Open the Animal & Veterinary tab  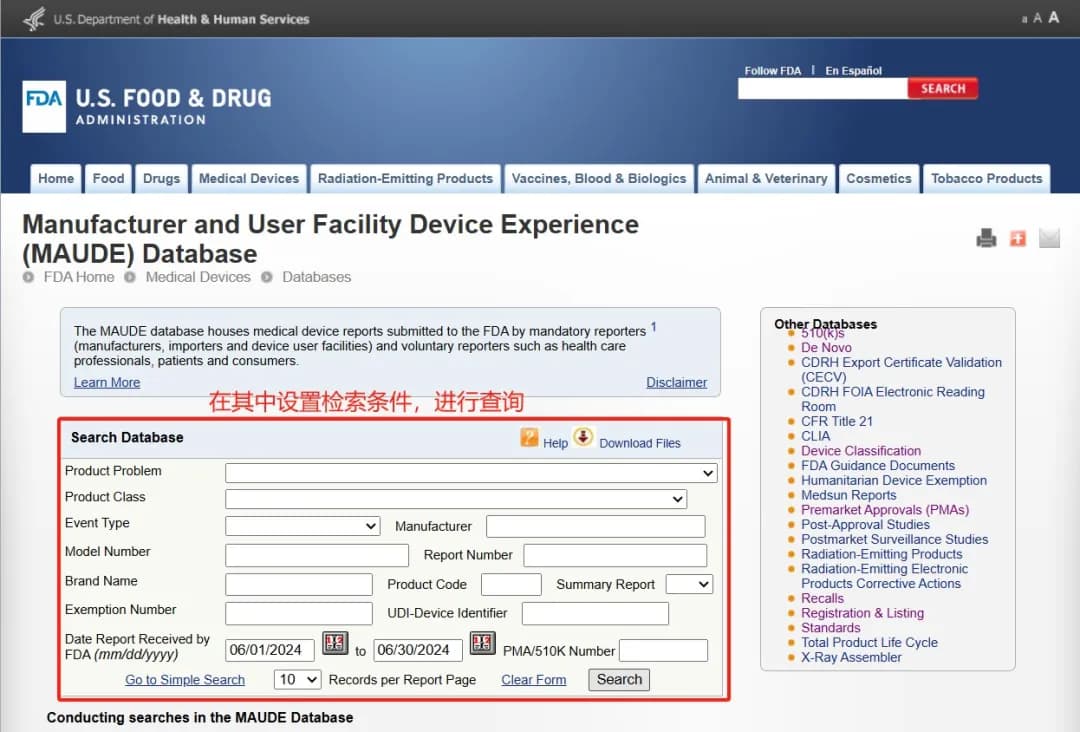[x=766, y=178]
